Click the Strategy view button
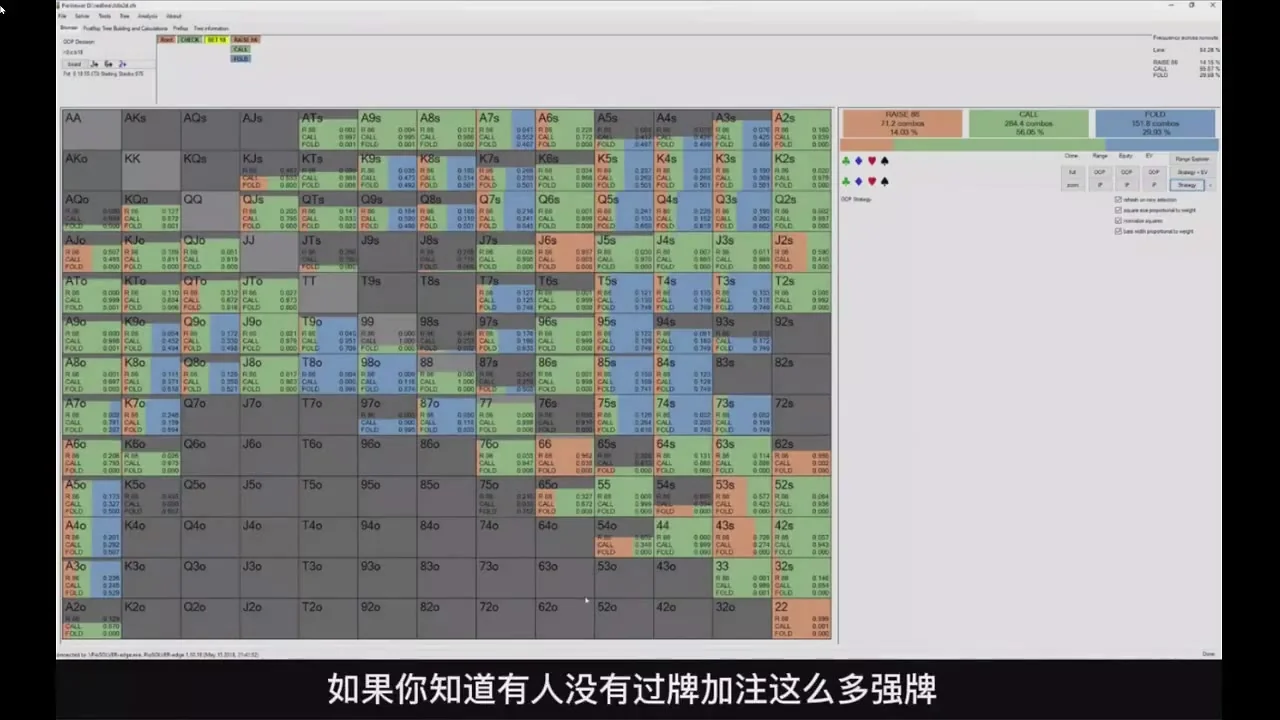The width and height of the screenshot is (1280, 720). [x=1187, y=185]
